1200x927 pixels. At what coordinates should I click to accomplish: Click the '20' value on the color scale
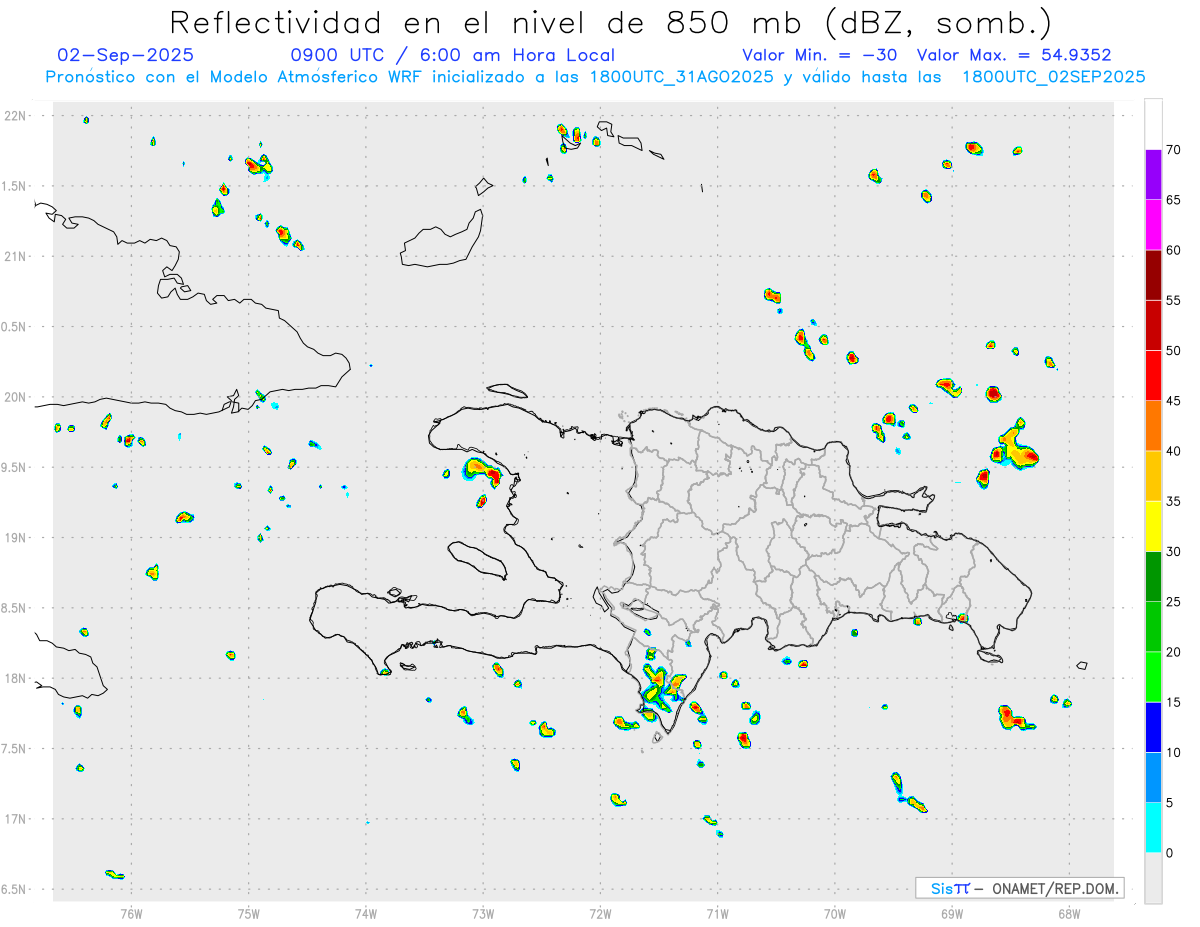point(1173,652)
